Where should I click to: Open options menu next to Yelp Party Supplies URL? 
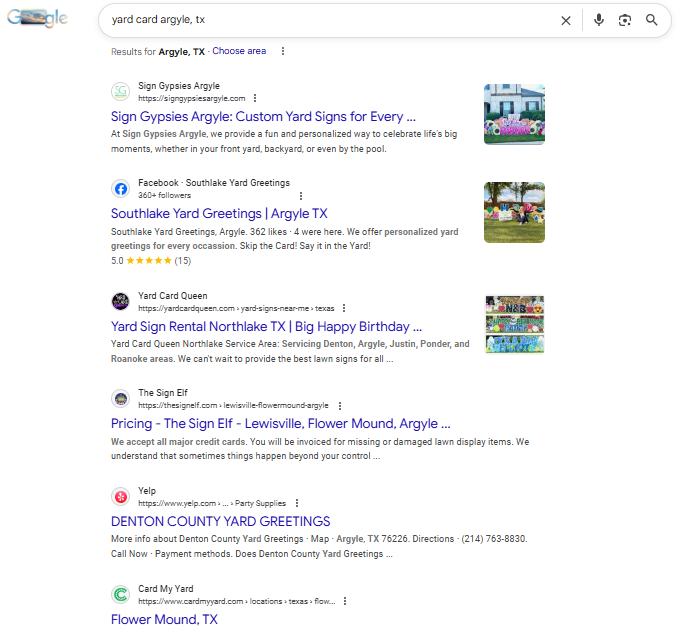297,503
